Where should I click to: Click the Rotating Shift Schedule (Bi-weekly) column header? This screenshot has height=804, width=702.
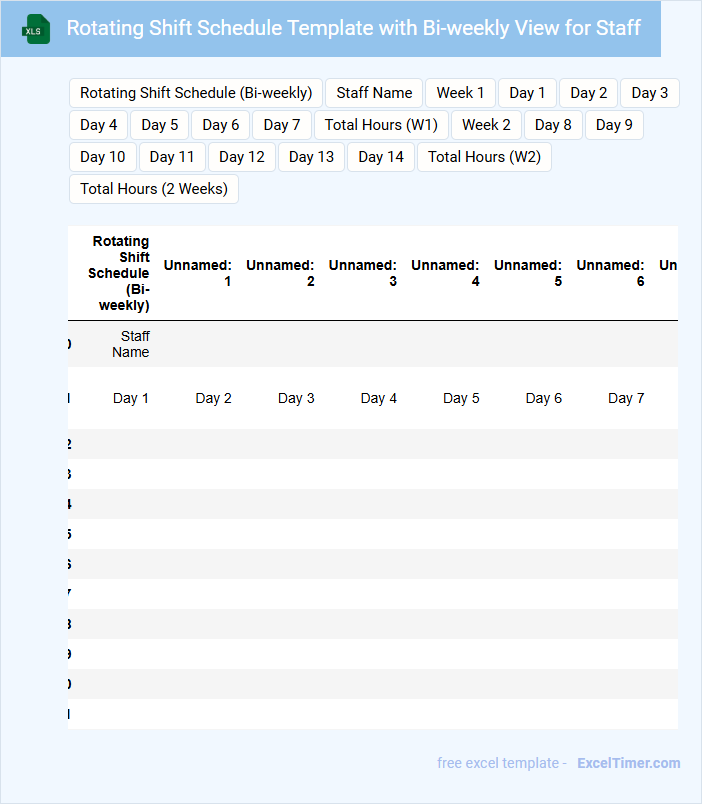(118, 273)
